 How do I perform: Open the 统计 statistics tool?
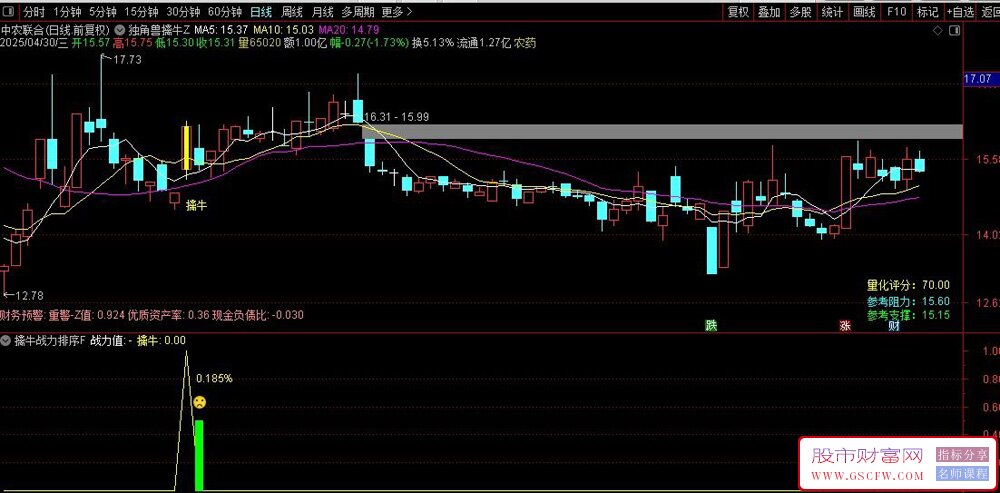pos(832,11)
